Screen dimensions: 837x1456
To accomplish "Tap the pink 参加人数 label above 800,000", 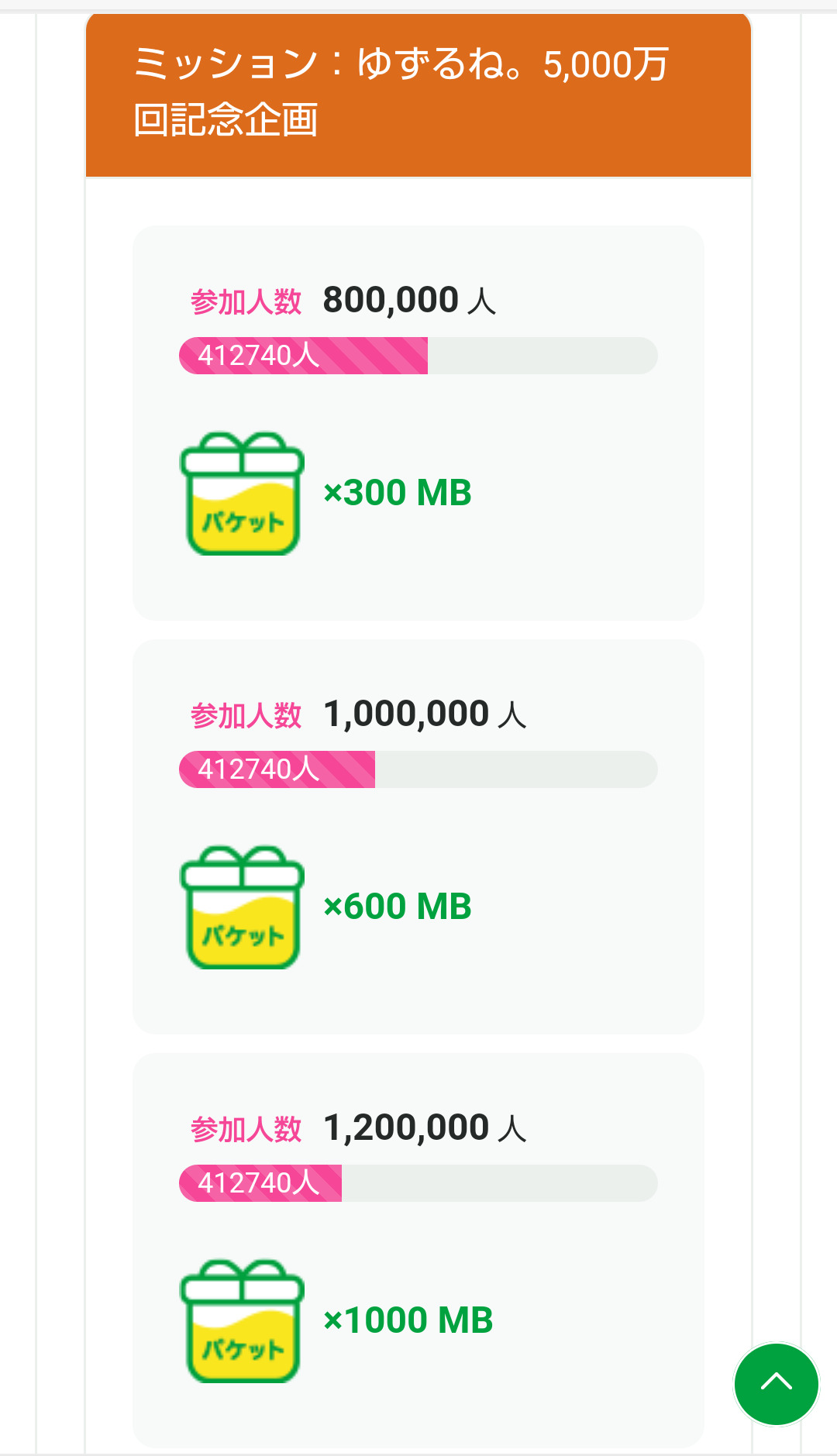I will click(x=246, y=301).
